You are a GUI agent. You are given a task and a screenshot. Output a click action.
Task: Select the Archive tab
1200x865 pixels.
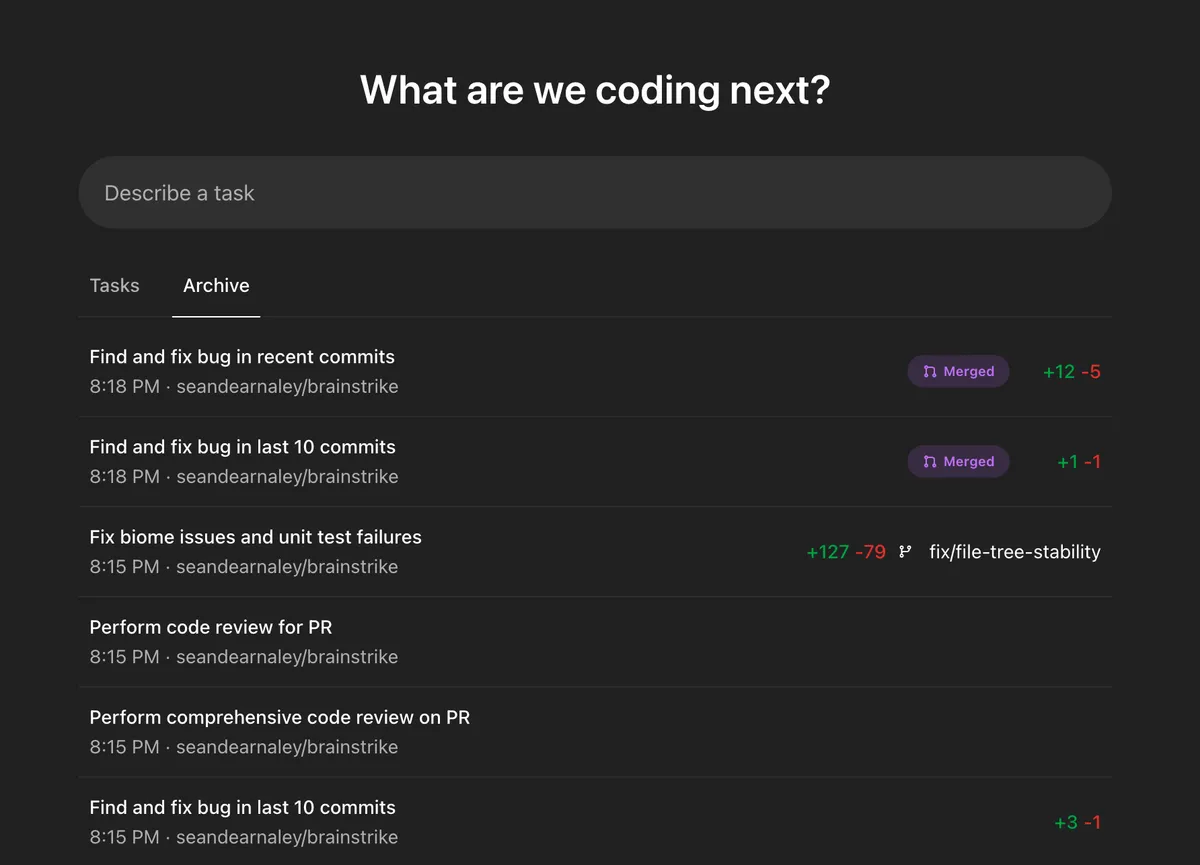click(x=216, y=286)
